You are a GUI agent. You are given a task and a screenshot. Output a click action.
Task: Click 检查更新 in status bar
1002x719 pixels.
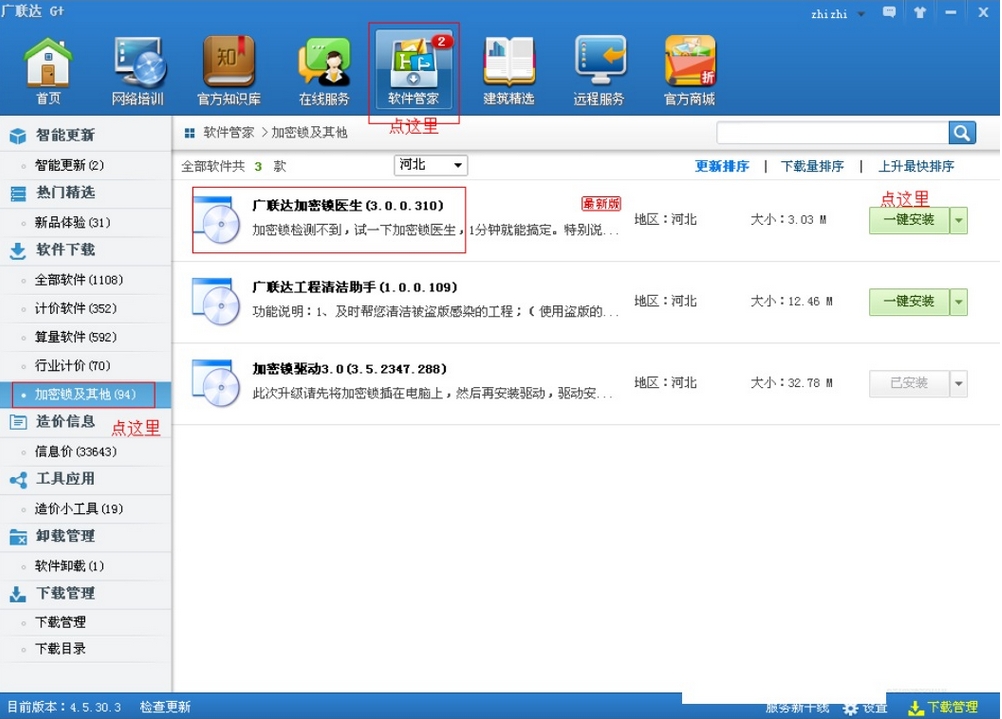tap(165, 707)
